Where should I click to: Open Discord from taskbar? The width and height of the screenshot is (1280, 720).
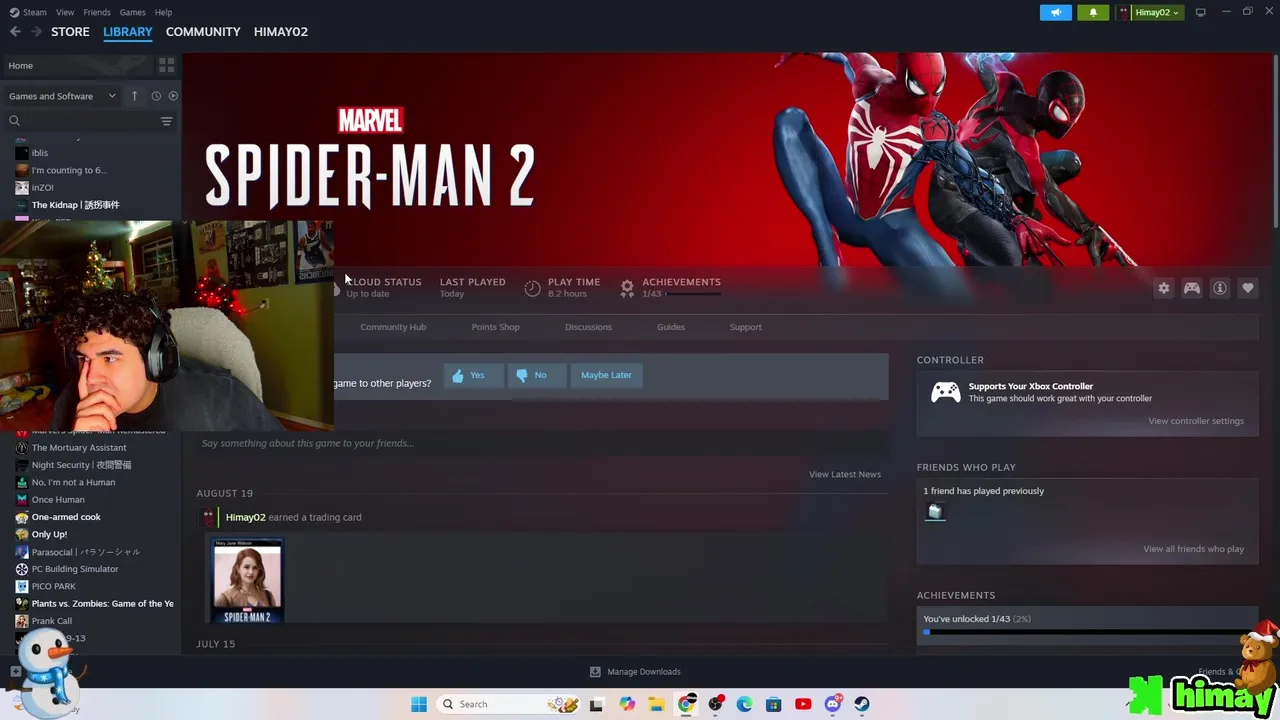click(x=833, y=704)
